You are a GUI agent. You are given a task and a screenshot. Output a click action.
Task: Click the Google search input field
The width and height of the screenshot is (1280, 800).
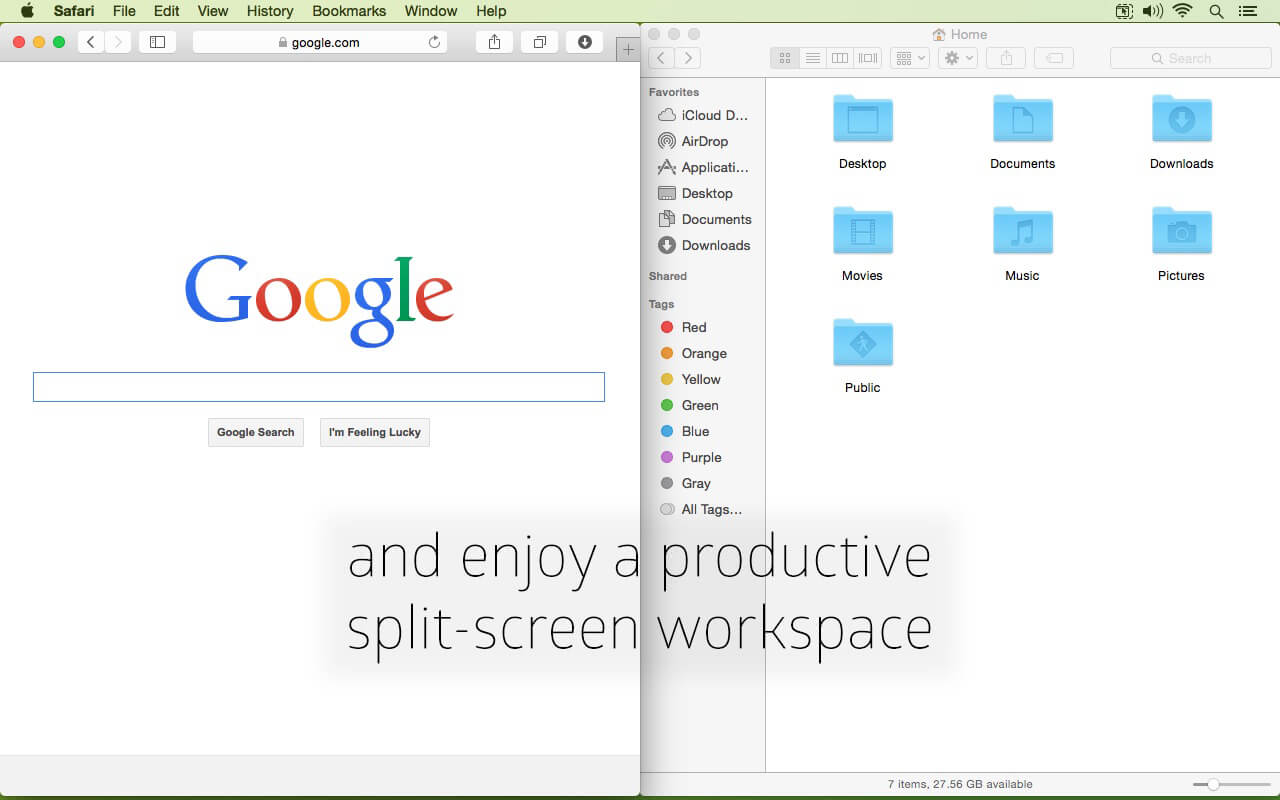319,387
